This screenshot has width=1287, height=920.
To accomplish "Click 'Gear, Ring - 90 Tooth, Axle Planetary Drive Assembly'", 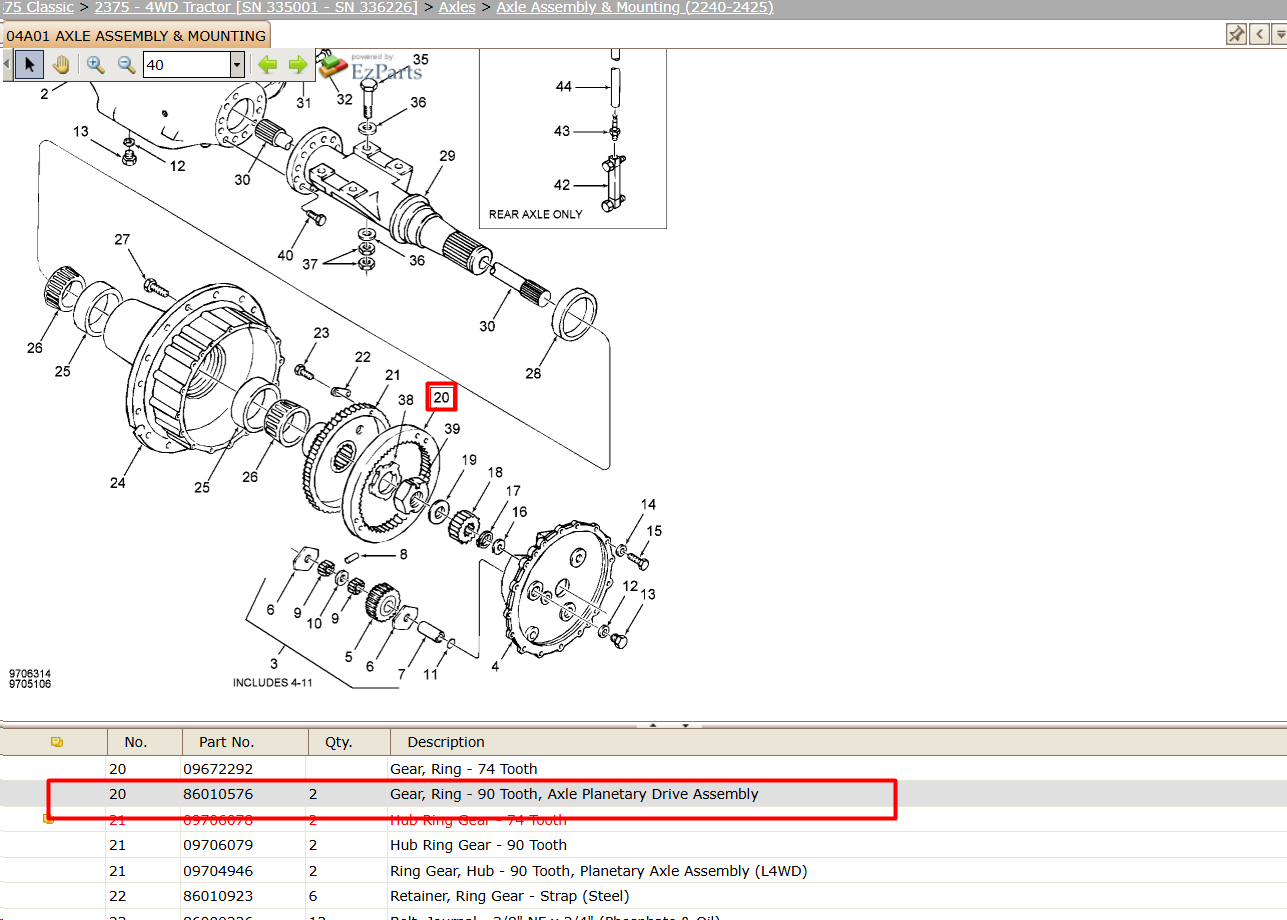I will pos(574,794).
